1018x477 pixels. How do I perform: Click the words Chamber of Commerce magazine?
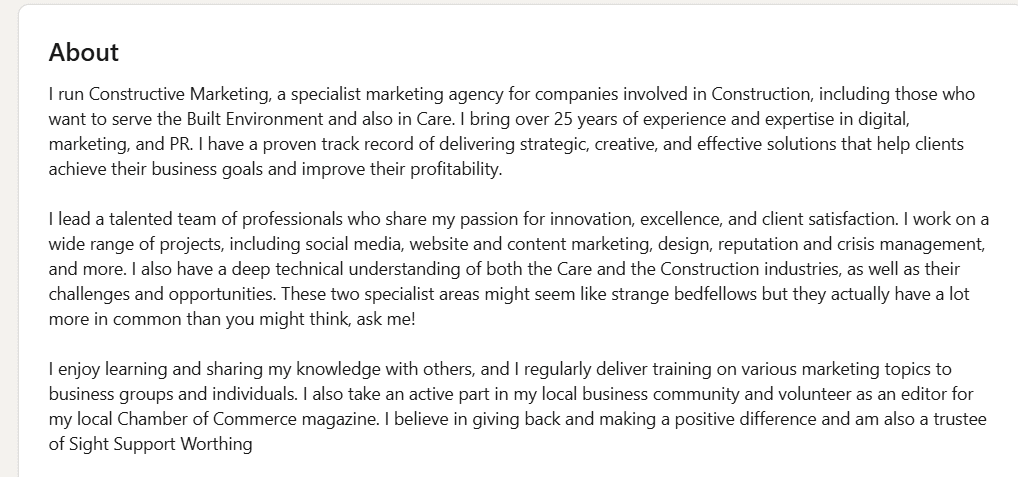(x=247, y=420)
